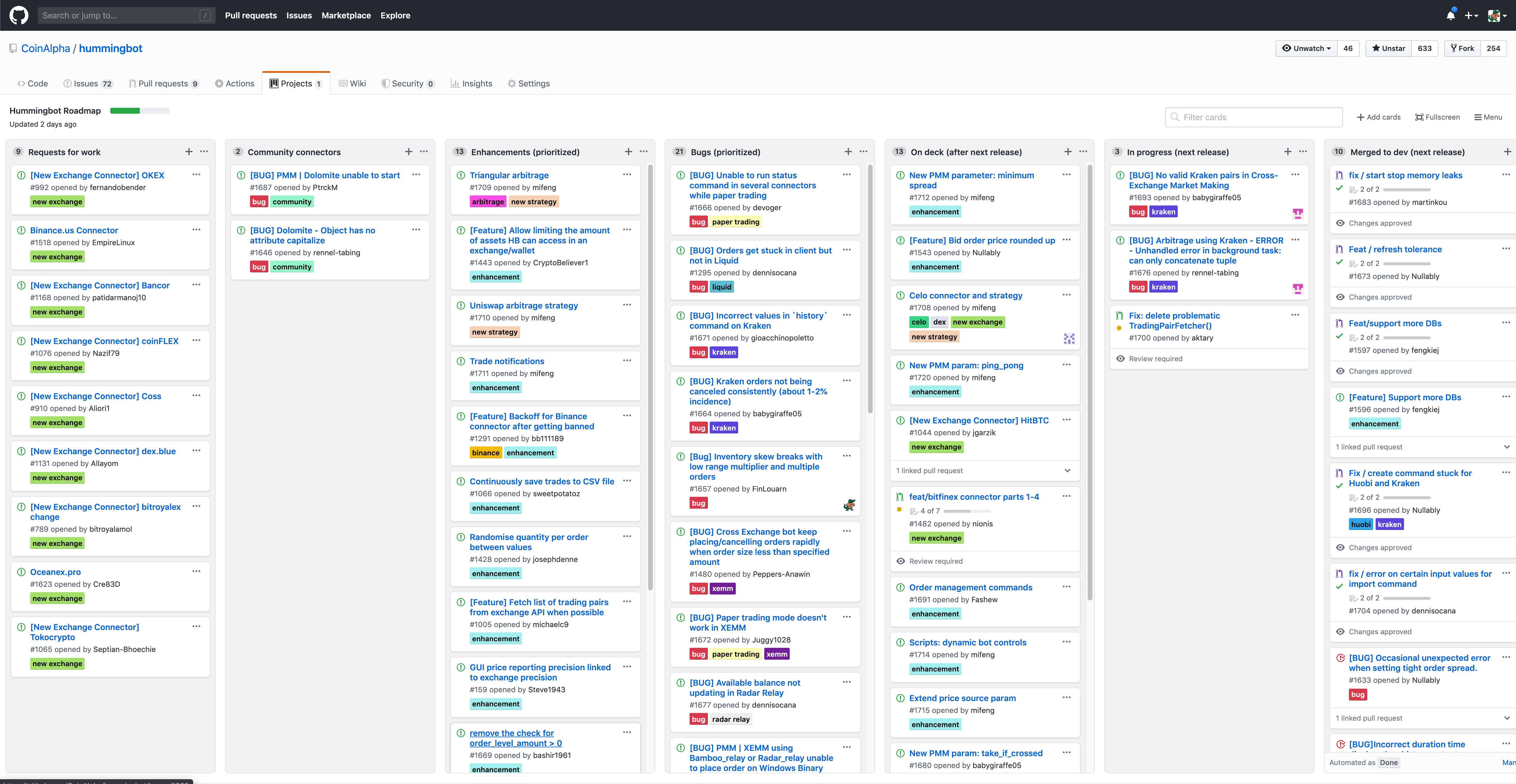1516x784 pixels.
Task: Open the project Menu
Action: [x=1488, y=117]
